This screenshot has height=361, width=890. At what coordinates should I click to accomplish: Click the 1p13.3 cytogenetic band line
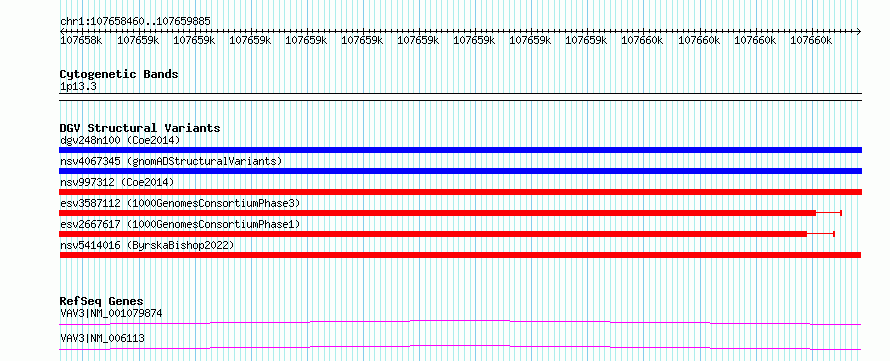[460, 96]
